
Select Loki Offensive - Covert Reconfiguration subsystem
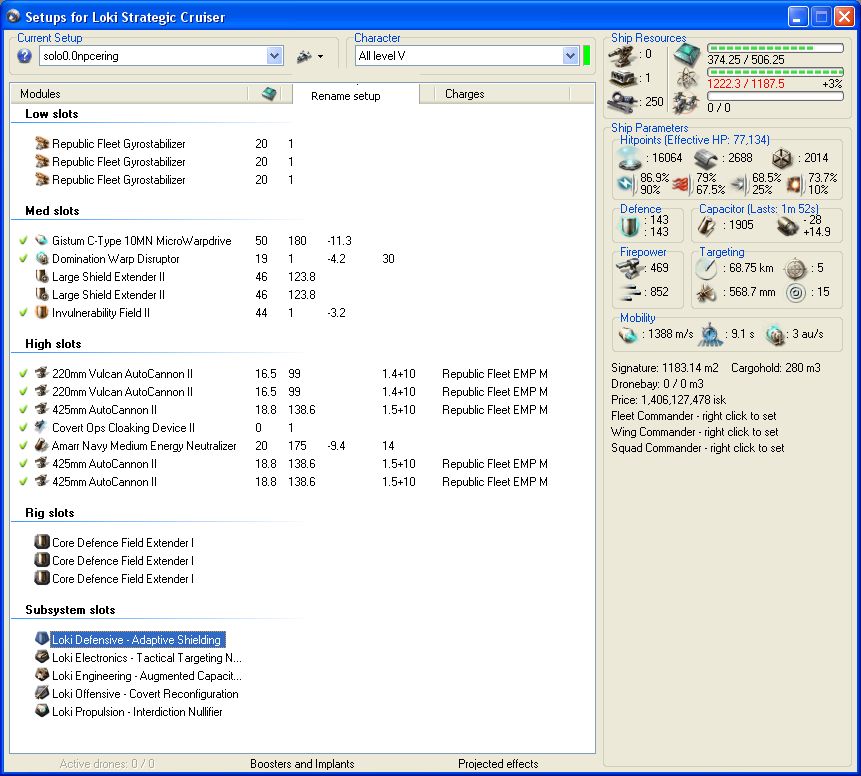pos(145,694)
